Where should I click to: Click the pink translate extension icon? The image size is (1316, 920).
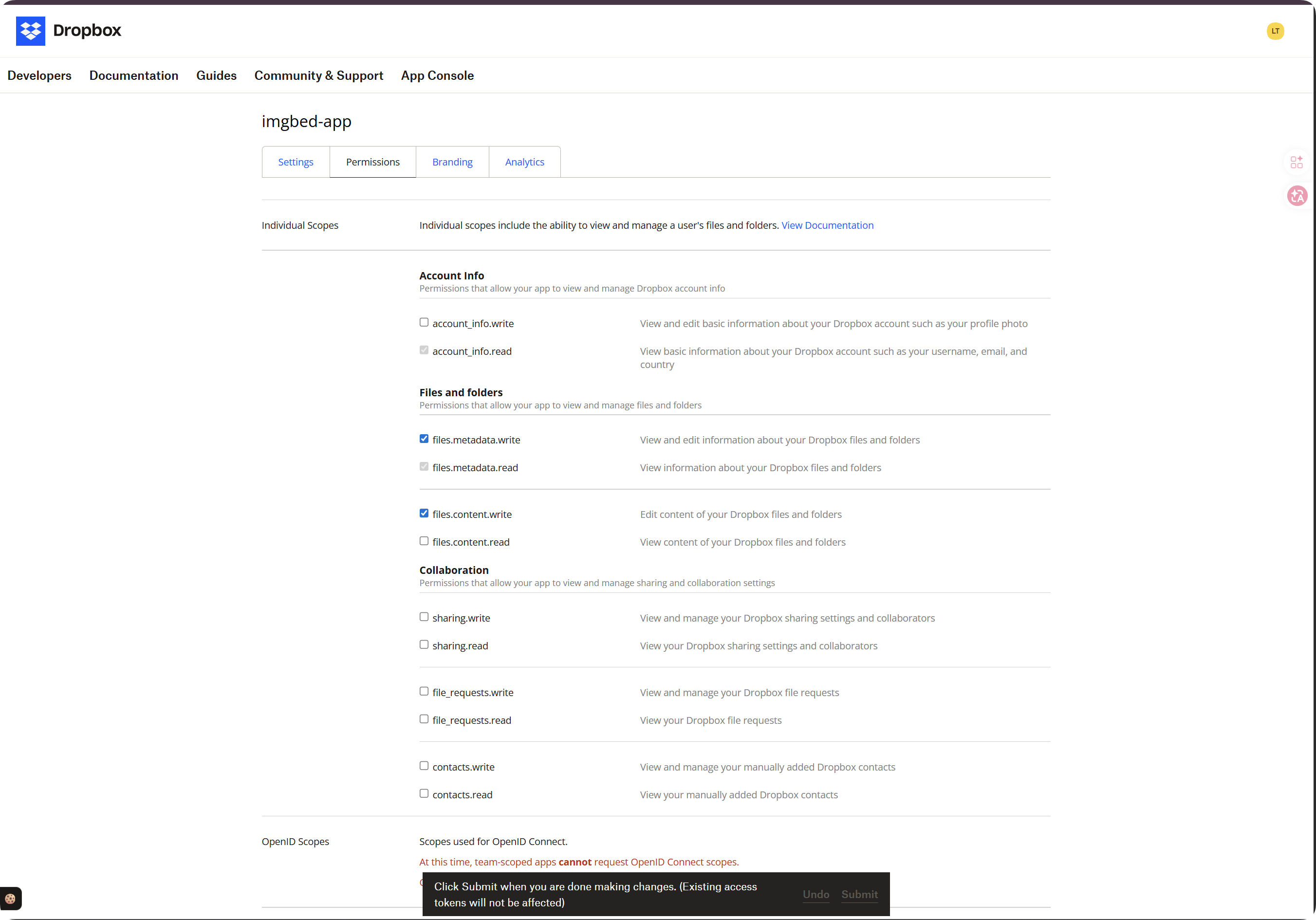(1297, 196)
